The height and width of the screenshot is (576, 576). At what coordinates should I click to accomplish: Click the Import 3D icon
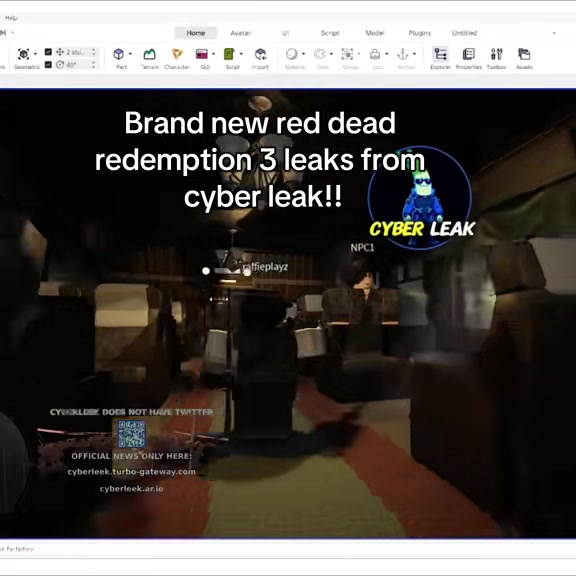[x=260, y=54]
